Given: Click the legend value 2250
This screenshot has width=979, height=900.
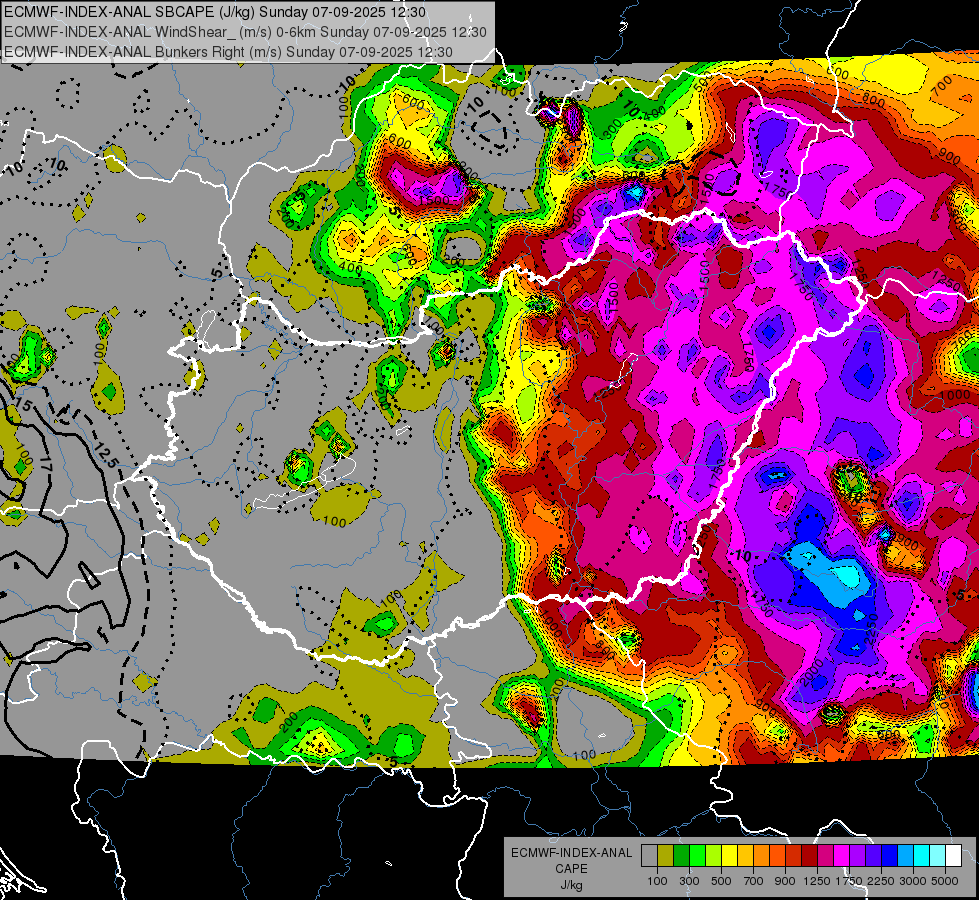Looking at the screenshot, I should [x=882, y=881].
